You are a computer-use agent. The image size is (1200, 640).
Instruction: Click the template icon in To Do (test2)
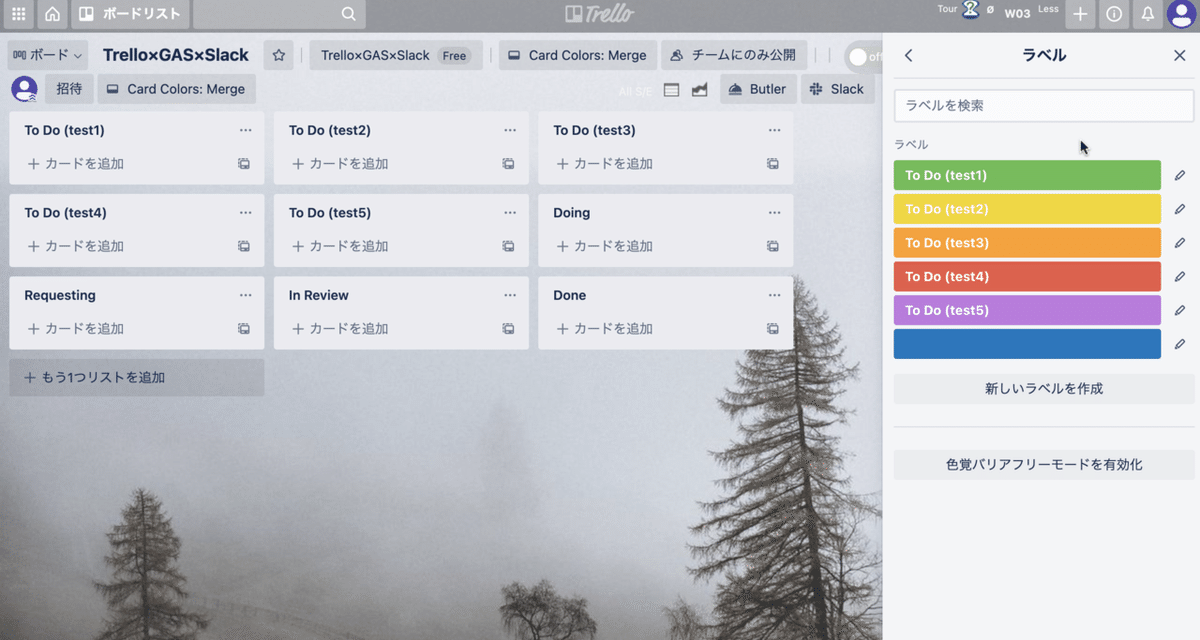pyautogui.click(x=508, y=164)
